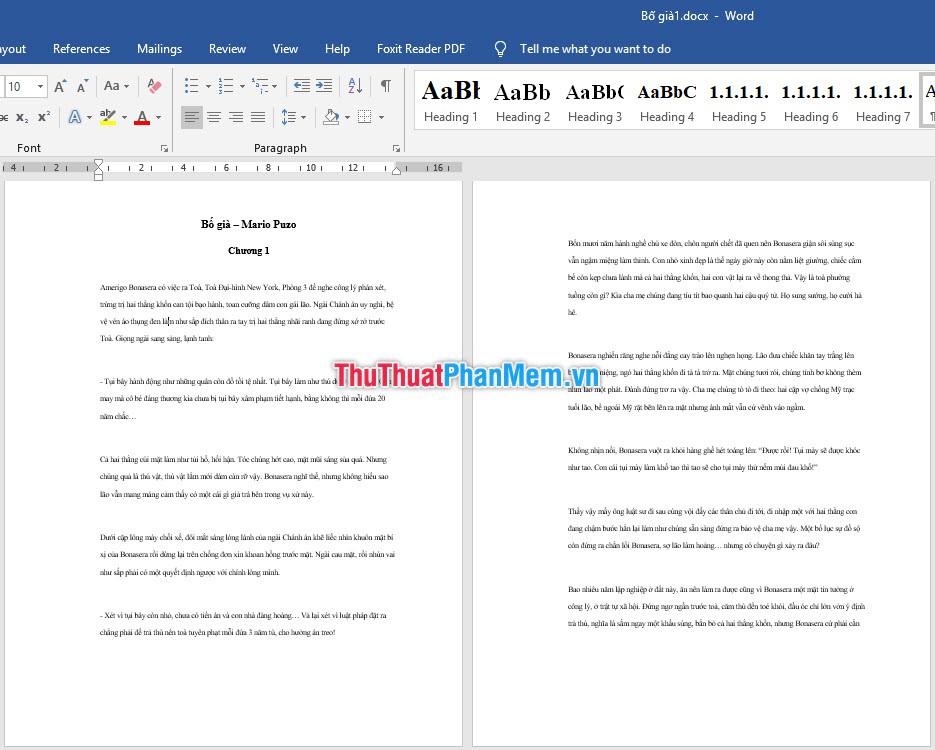The image size is (935, 750).
Task: Toggle Center text alignment
Action: pyautogui.click(x=212, y=115)
